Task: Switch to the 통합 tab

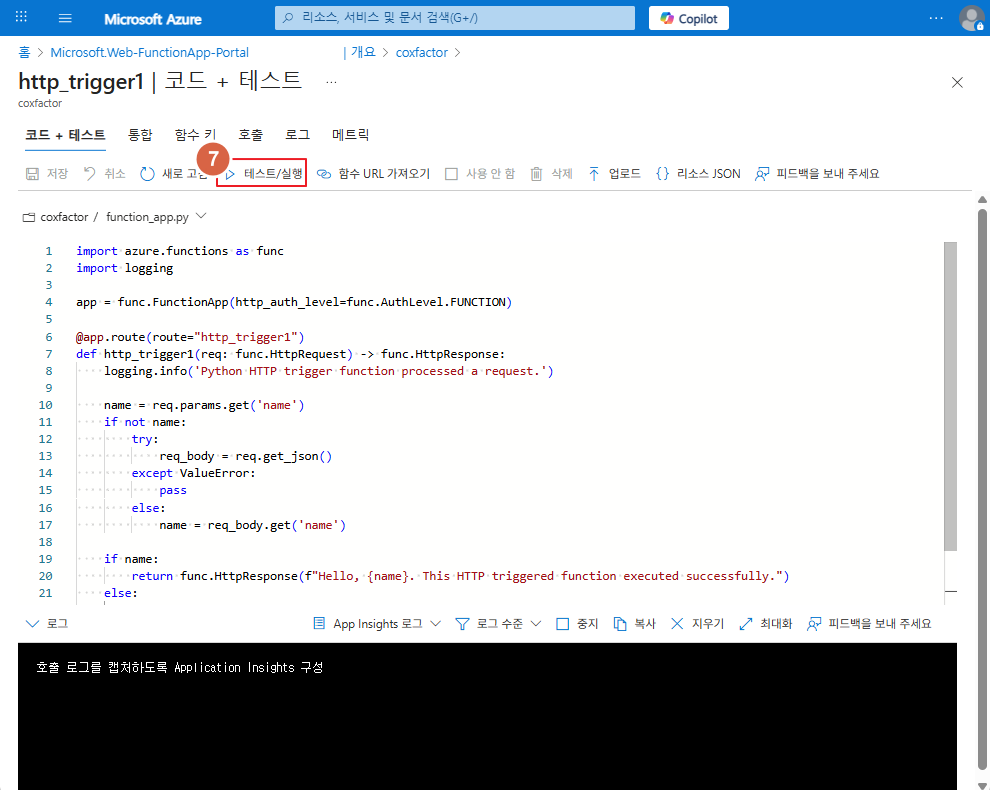Action: click(140, 135)
